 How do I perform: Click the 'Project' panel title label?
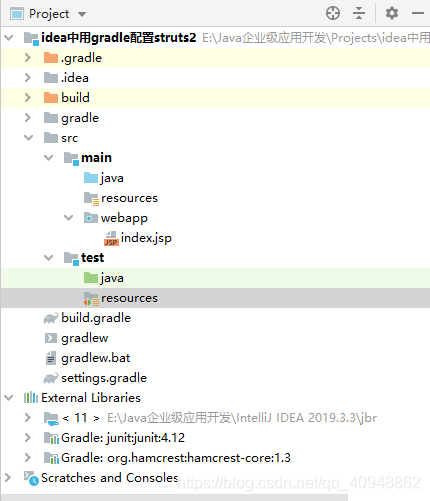(49, 14)
